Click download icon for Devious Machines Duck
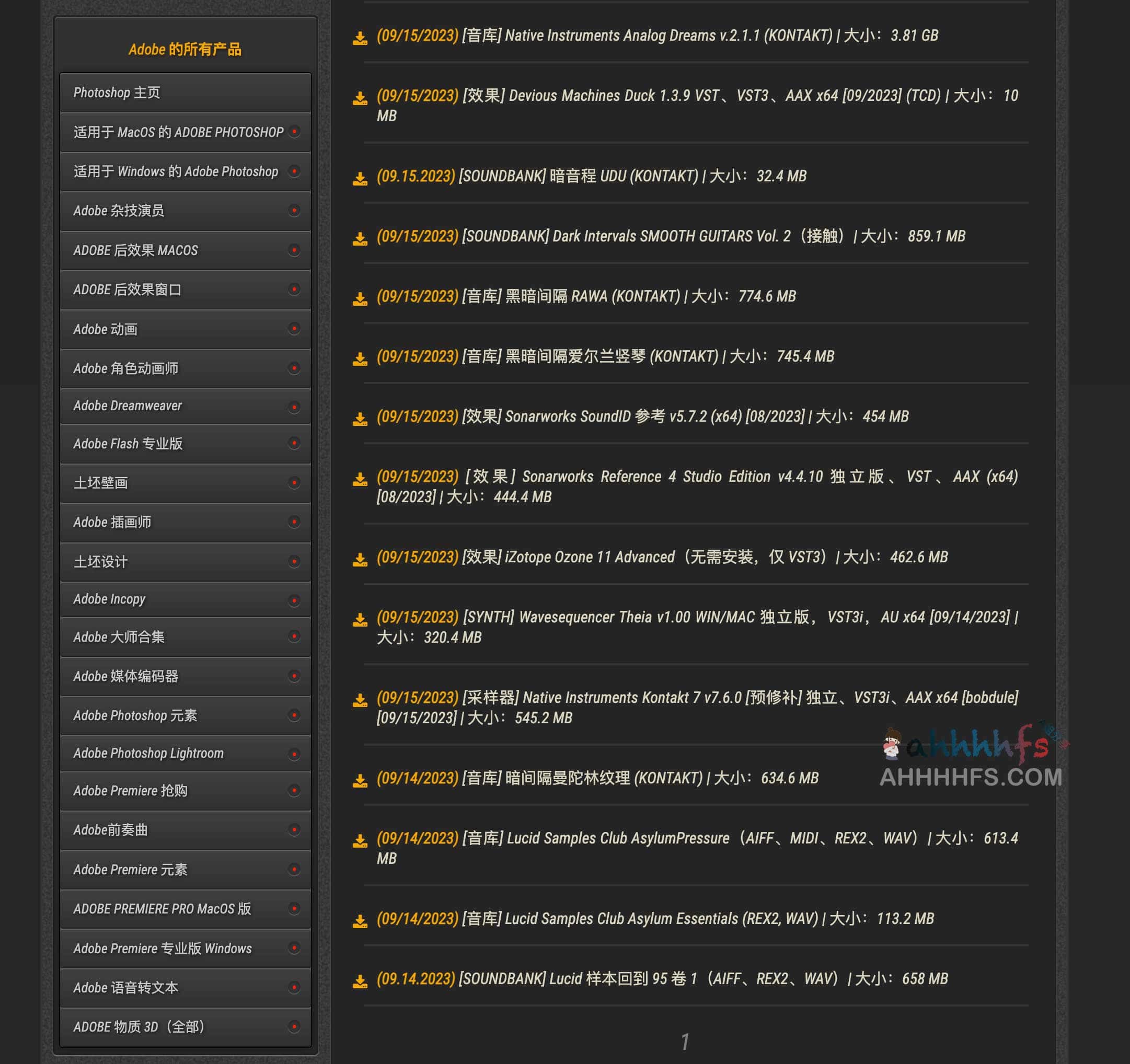 [x=360, y=98]
